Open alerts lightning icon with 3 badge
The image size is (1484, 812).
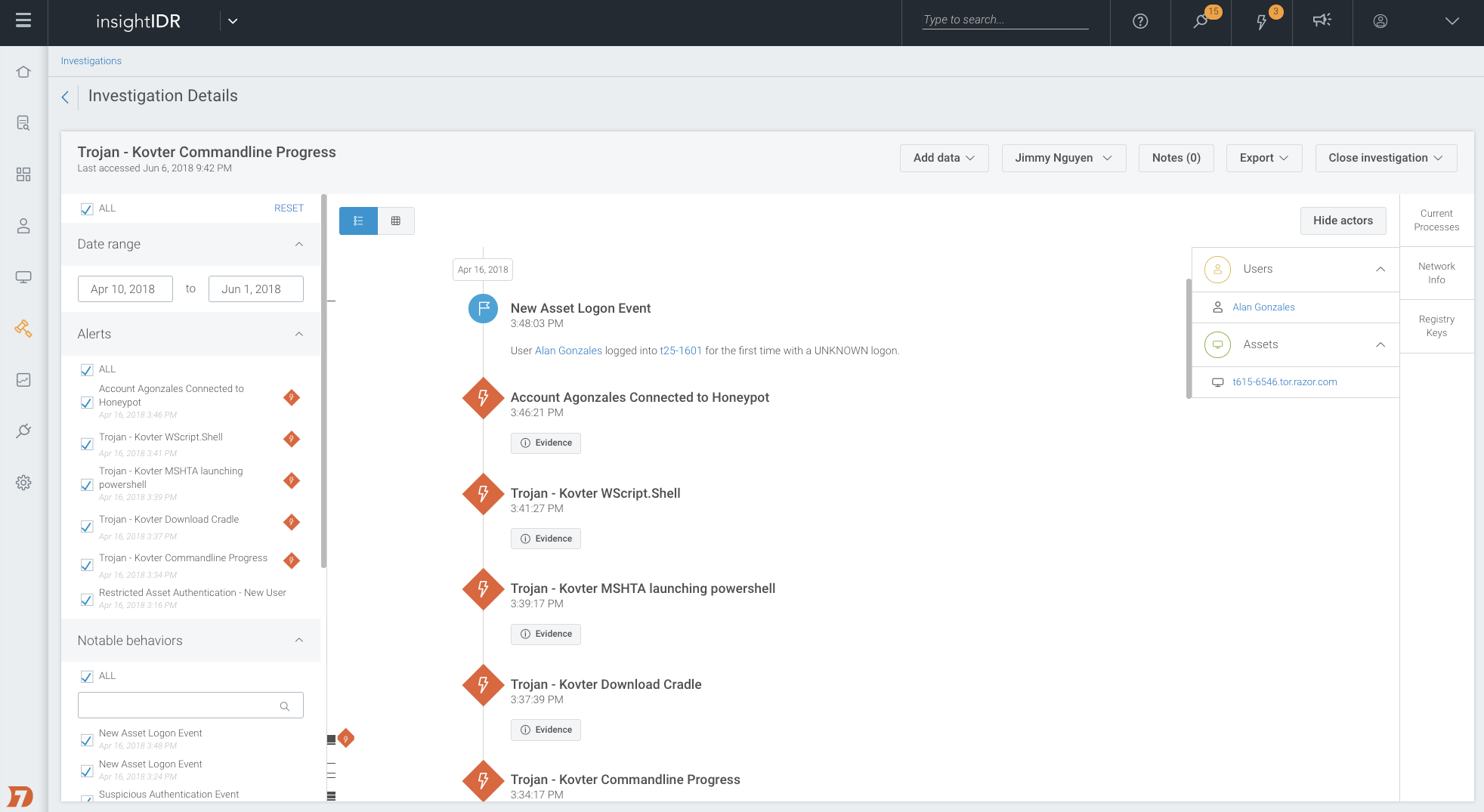(1261, 21)
